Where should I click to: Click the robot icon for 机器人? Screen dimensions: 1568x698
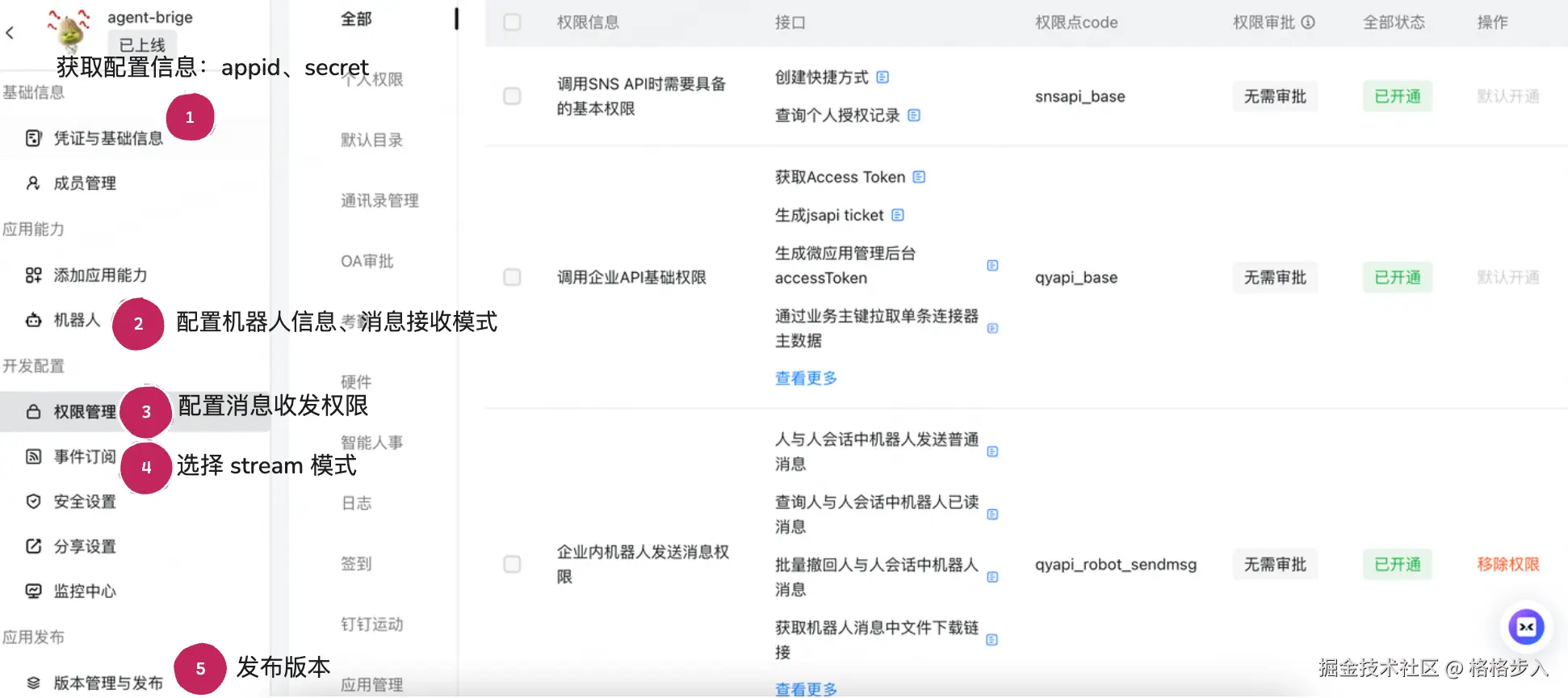(33, 321)
